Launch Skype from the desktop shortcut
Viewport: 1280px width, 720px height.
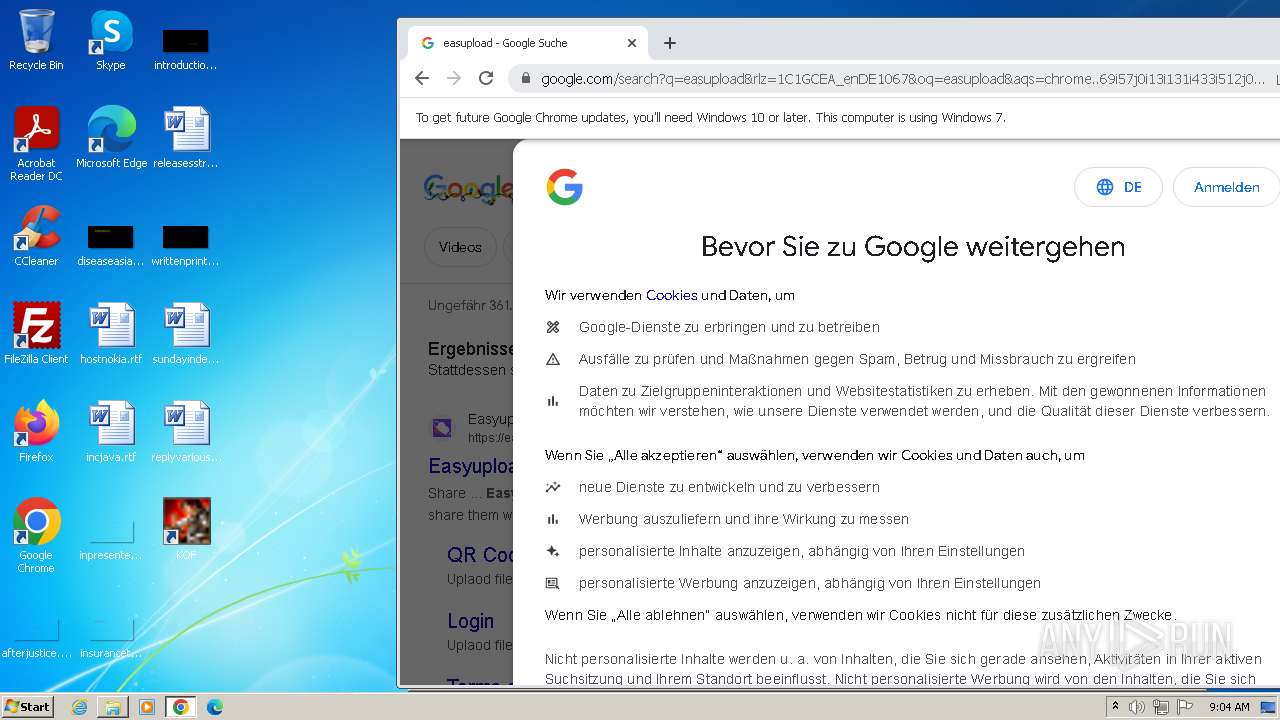click(x=111, y=40)
